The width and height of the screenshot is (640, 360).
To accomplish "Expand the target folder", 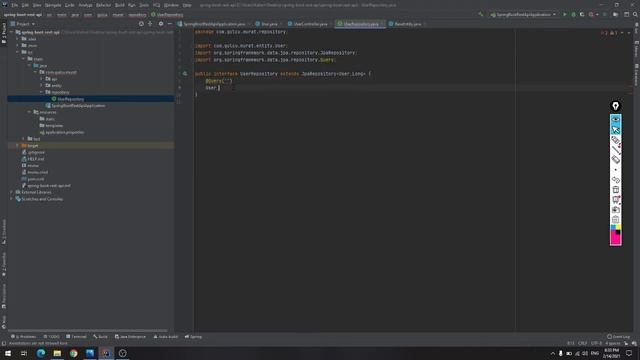I will click(x=18, y=146).
